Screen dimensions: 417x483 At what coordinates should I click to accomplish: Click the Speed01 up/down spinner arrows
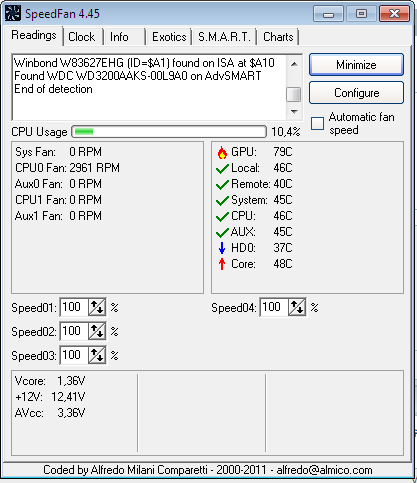coord(97,307)
